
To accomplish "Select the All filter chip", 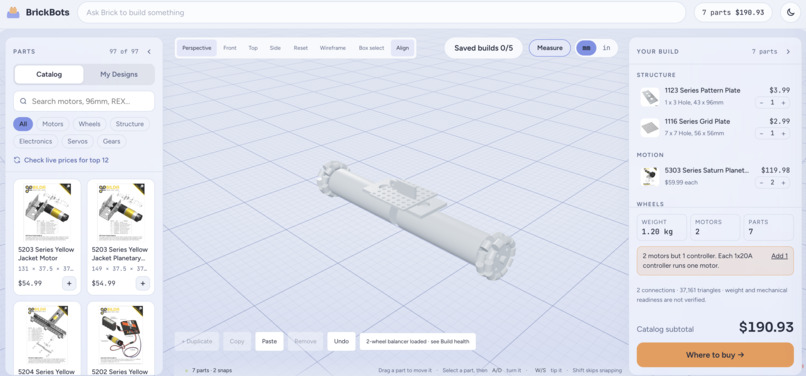I will click(x=23, y=124).
